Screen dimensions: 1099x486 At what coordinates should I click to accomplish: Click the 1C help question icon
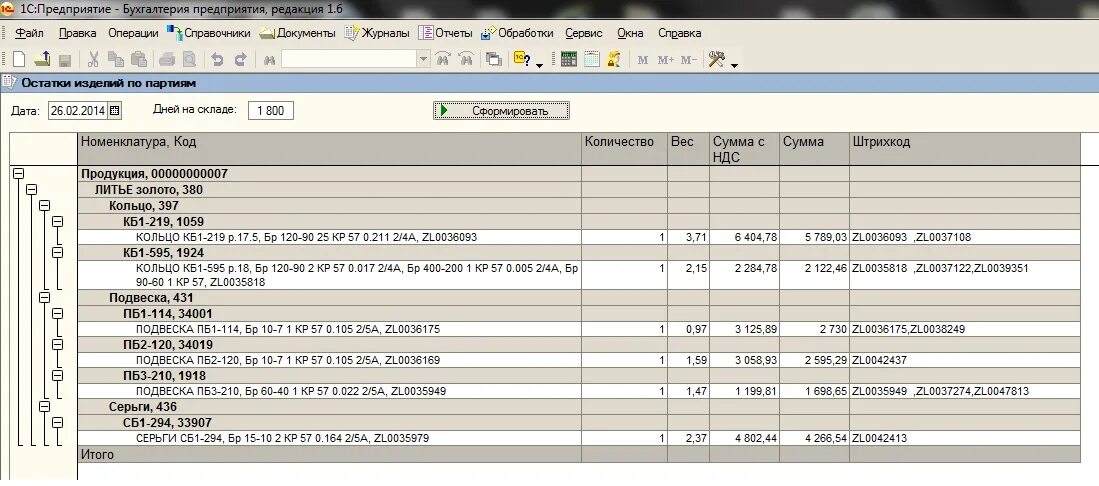coord(521,60)
